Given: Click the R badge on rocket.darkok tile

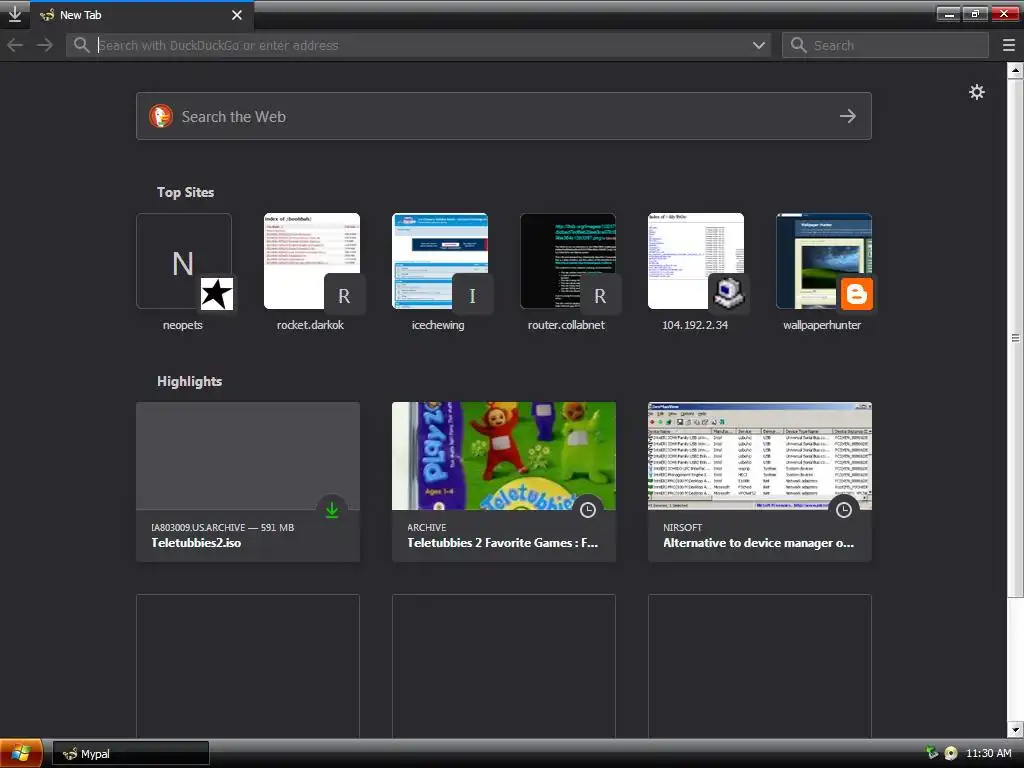Looking at the screenshot, I should point(344,295).
